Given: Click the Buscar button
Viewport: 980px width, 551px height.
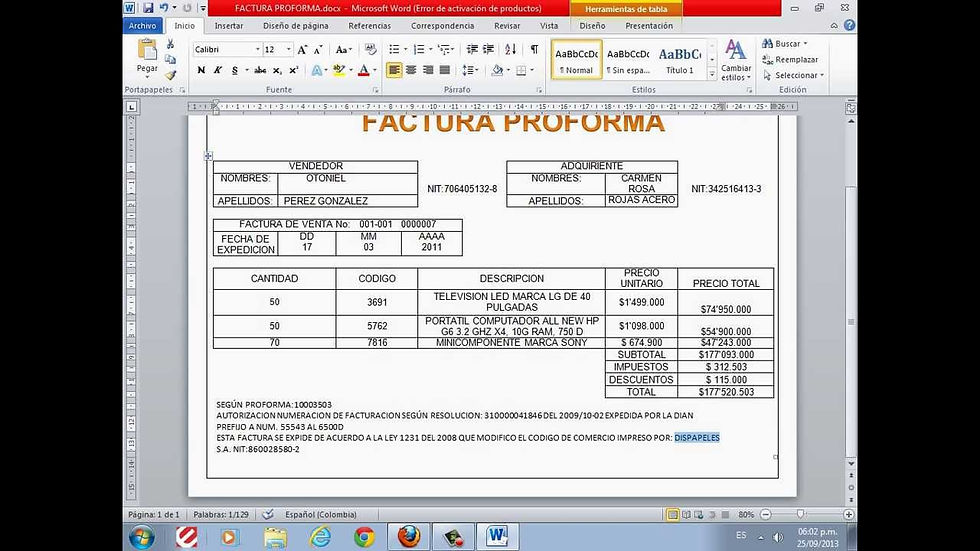Looking at the screenshot, I should [785, 44].
